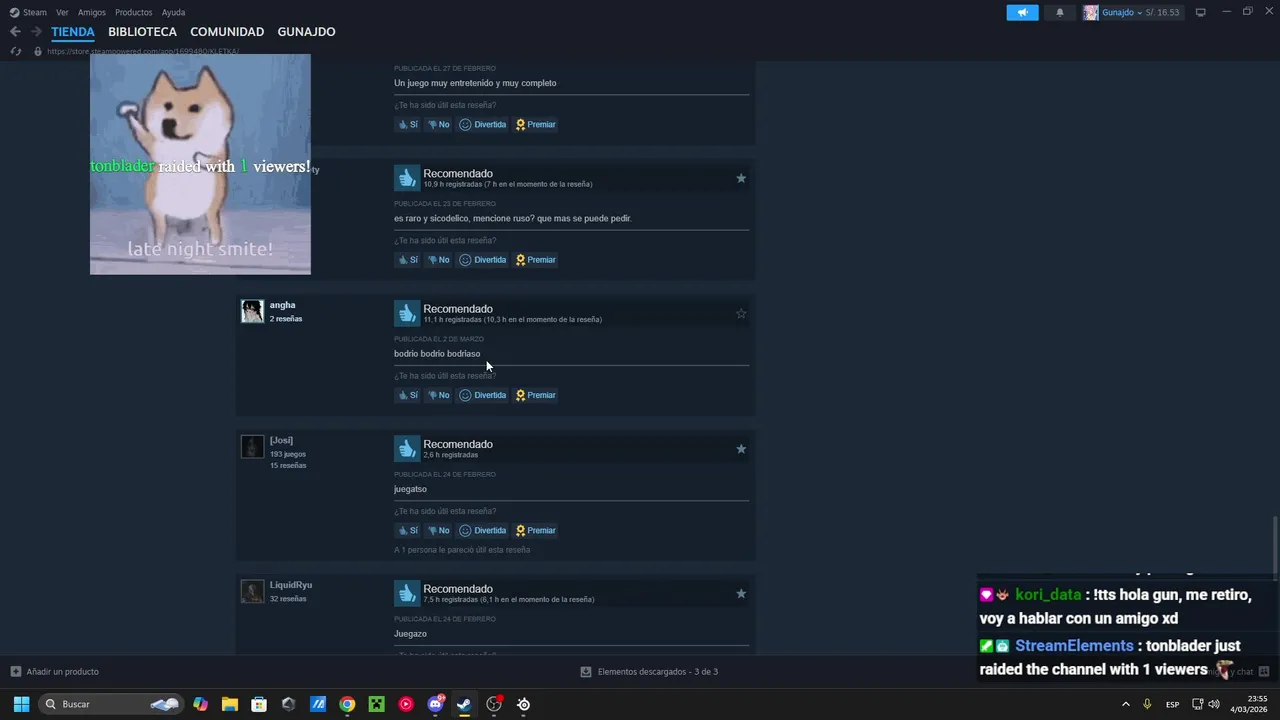Reload the store page
Screen dimensions: 1280x720
(15, 51)
